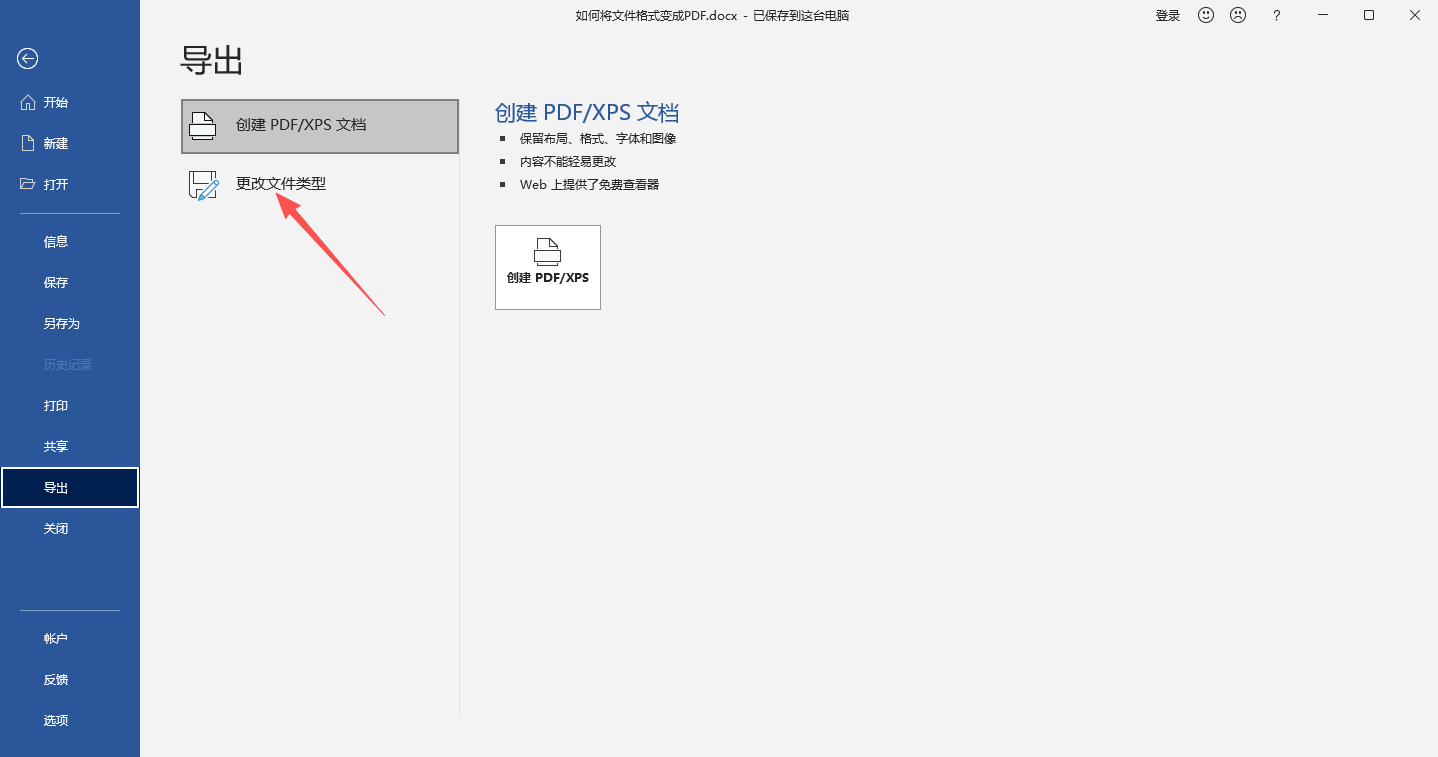This screenshot has width=1438, height=757.
Task: Click the 更改文件类型 disk-and-pencil icon
Action: (203, 185)
